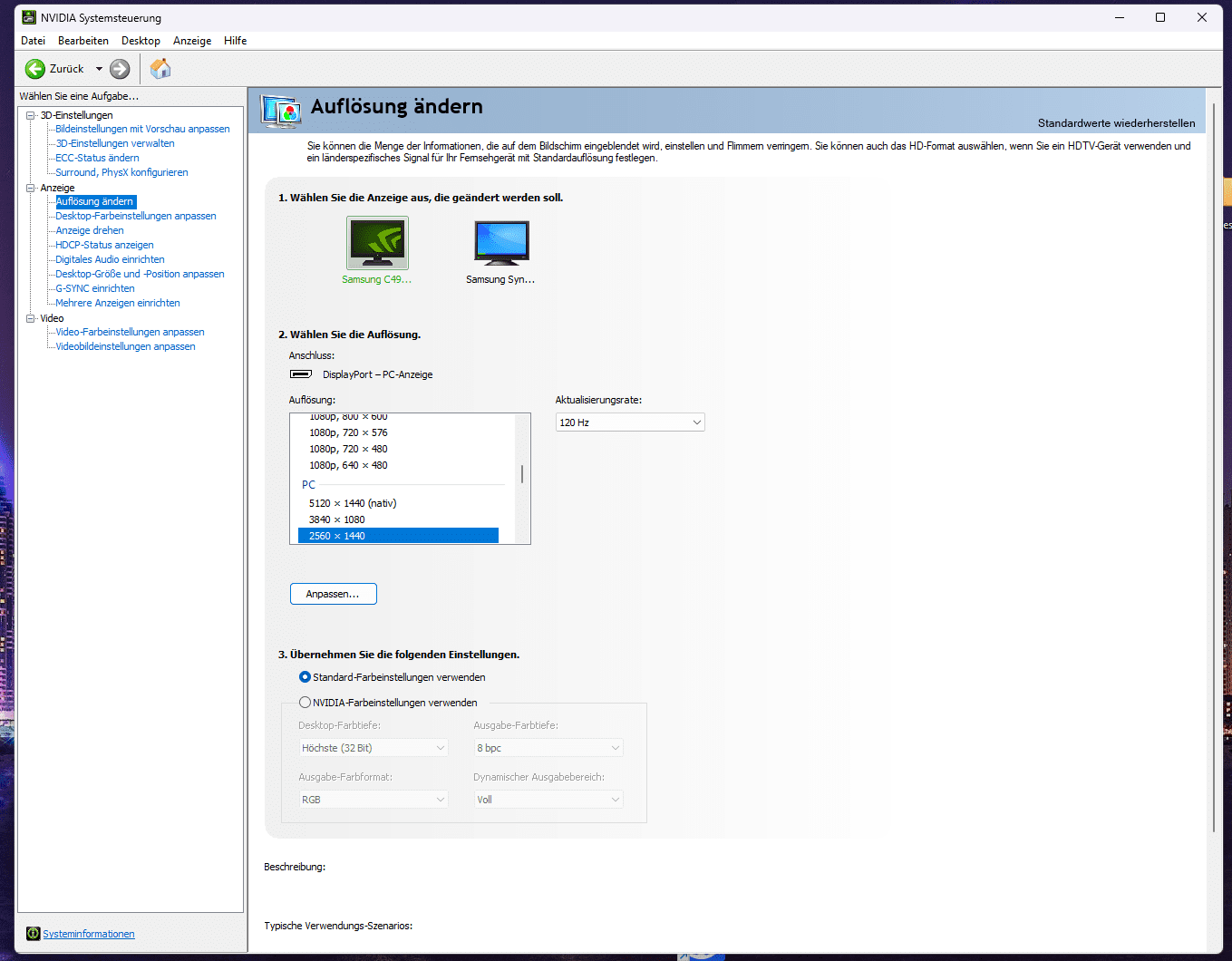This screenshot has height=961, width=1232.
Task: Open the Aktualisierungsrate 120 Hz dropdown
Action: pyautogui.click(x=630, y=422)
